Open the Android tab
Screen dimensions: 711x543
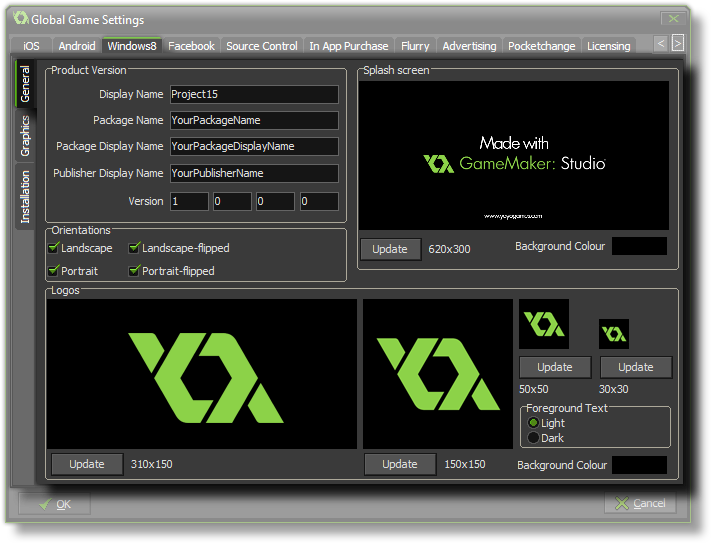pos(77,46)
